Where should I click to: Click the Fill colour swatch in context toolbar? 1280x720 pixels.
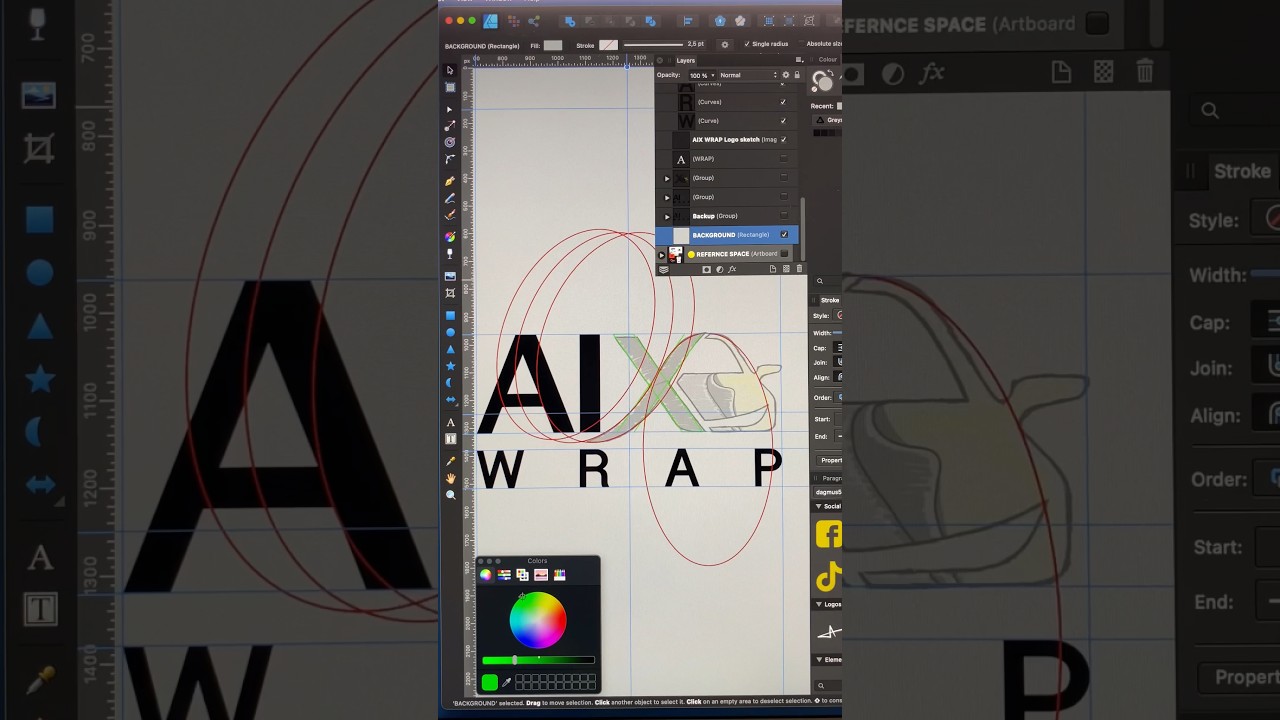[553, 45]
